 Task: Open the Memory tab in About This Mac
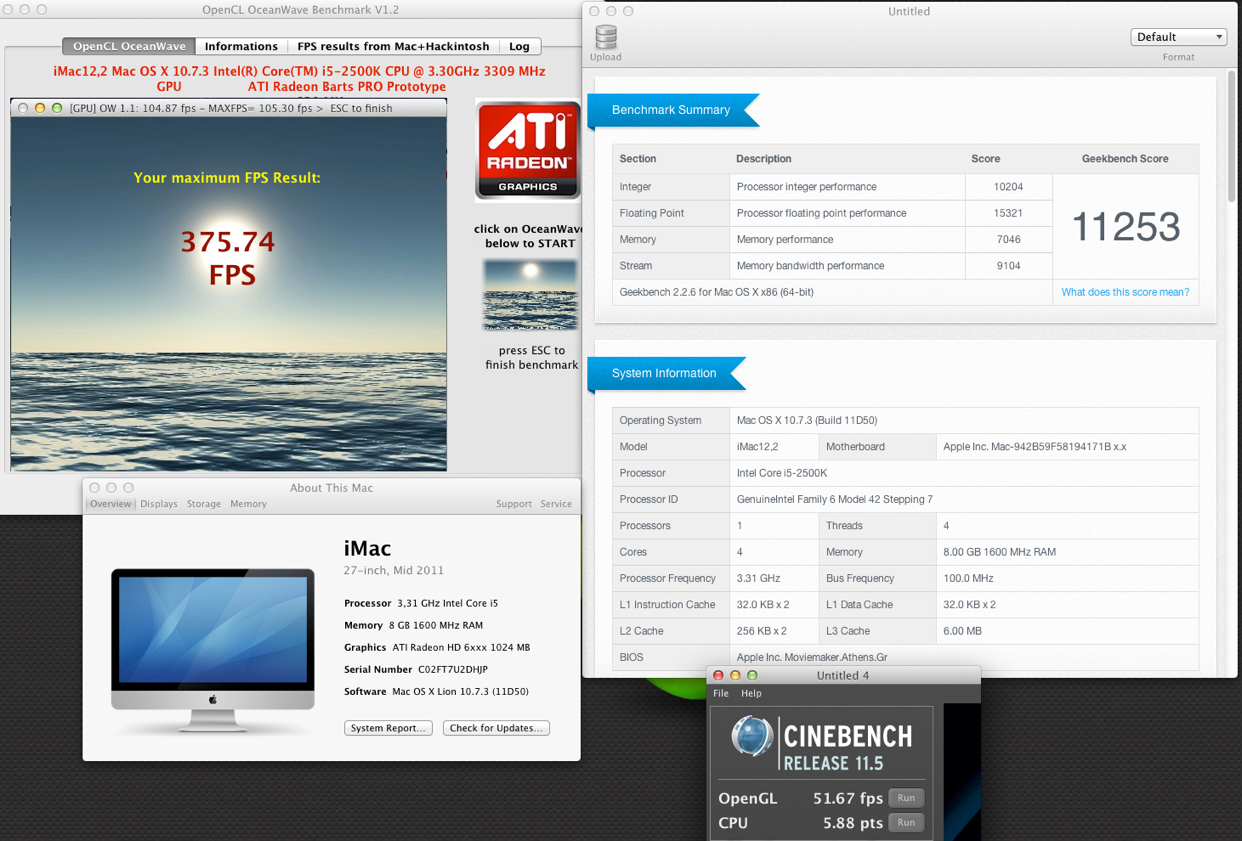[x=248, y=504]
